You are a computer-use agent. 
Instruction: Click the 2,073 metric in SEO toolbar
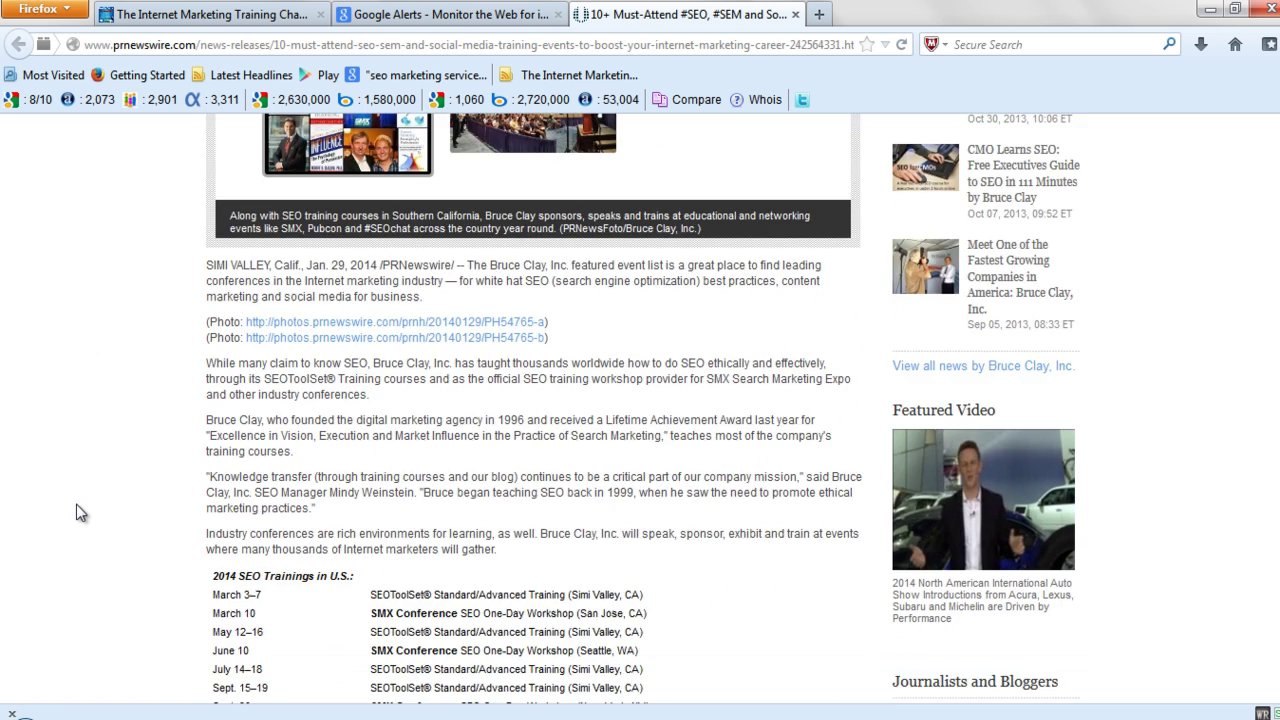(x=68, y=100)
